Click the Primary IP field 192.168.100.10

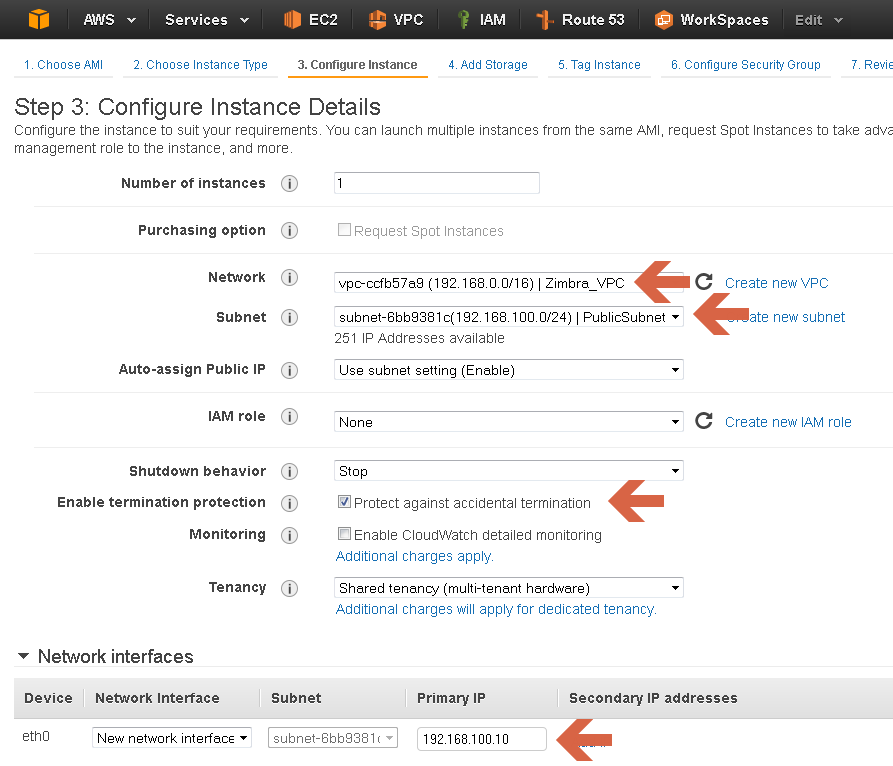click(482, 739)
